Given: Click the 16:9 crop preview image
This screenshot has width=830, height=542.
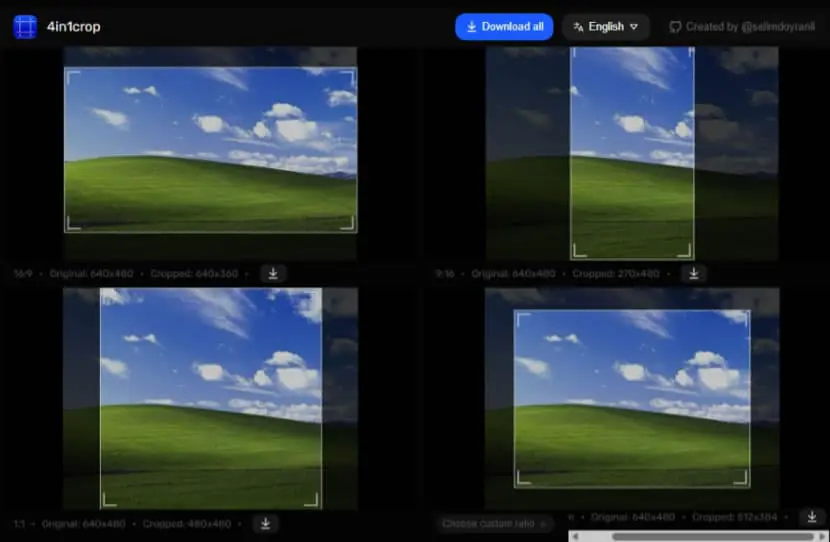Looking at the screenshot, I should tap(211, 150).
